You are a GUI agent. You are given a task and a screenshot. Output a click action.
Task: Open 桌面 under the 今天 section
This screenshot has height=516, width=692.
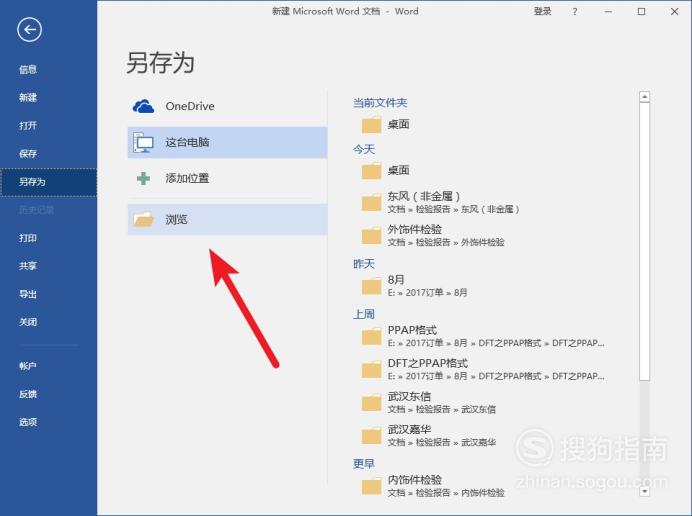pos(398,170)
